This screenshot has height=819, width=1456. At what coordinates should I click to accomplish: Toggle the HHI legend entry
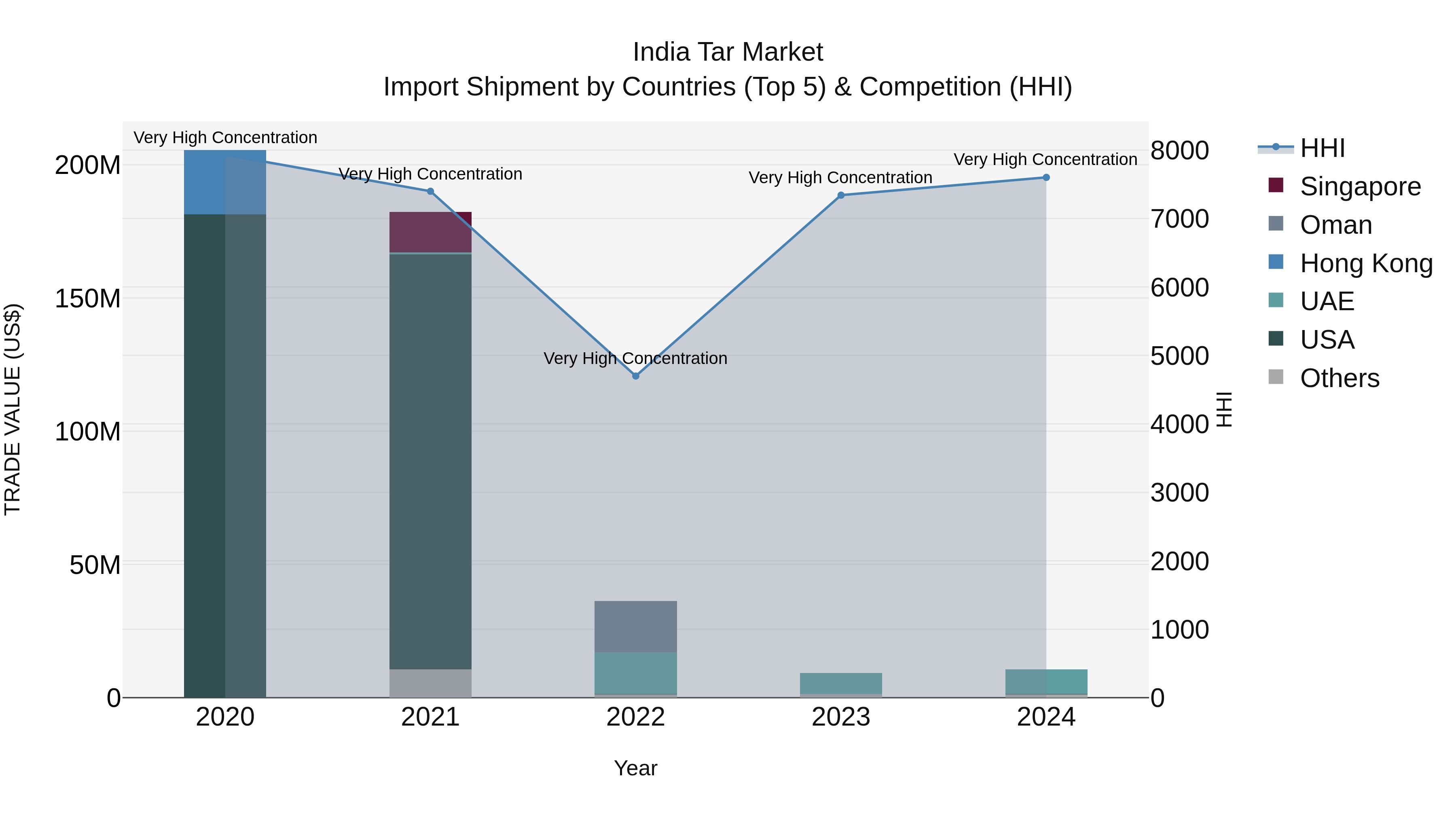pyautogui.click(x=1301, y=148)
